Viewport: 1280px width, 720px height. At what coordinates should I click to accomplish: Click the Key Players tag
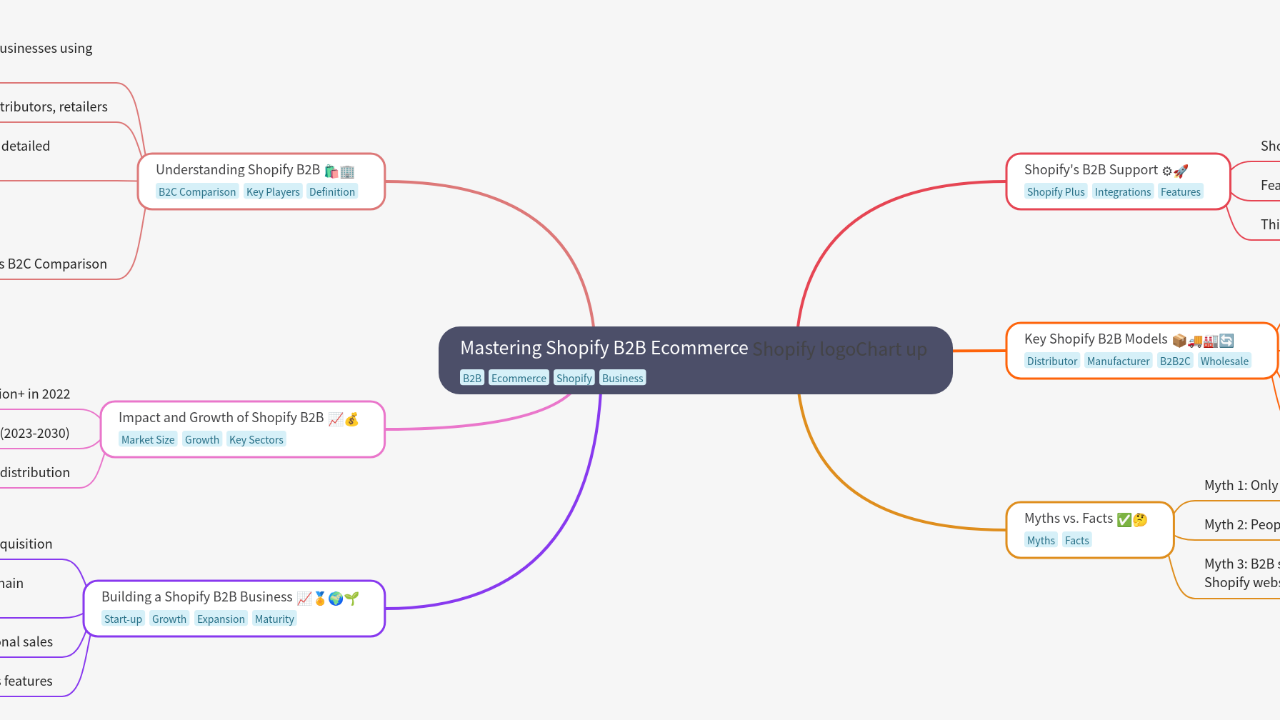tap(273, 192)
